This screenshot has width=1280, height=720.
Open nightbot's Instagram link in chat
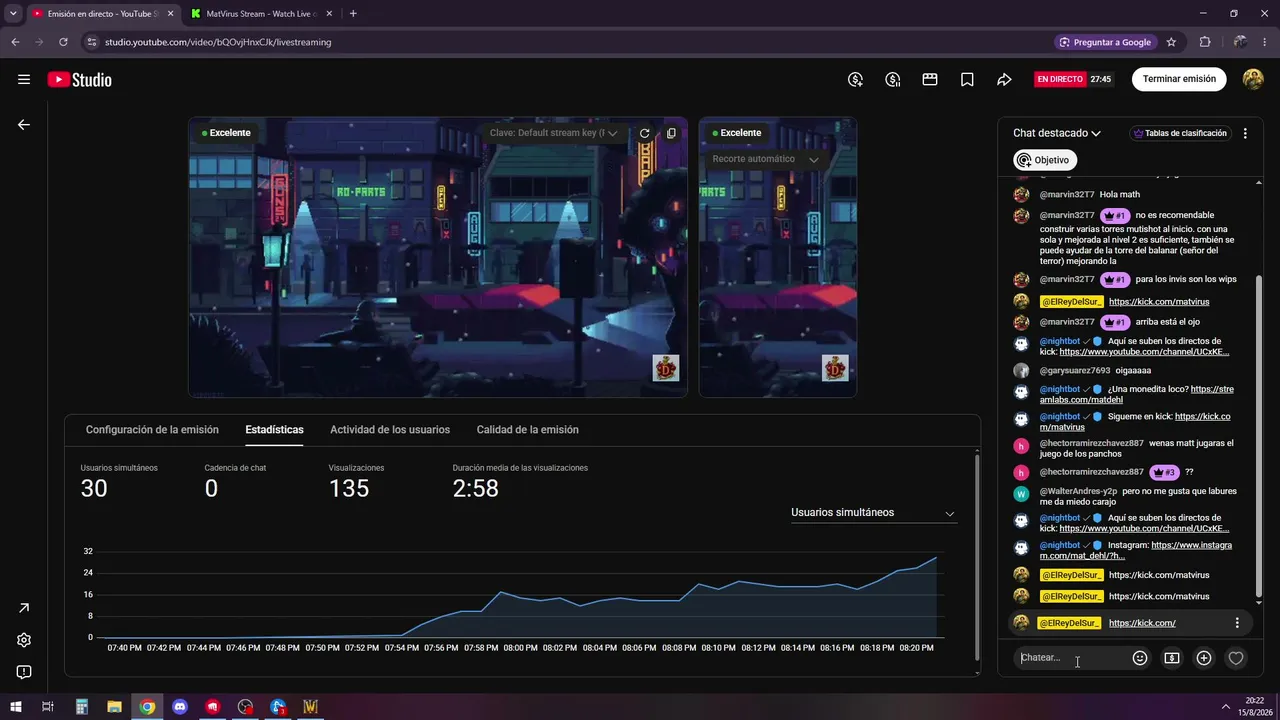[1136, 551]
